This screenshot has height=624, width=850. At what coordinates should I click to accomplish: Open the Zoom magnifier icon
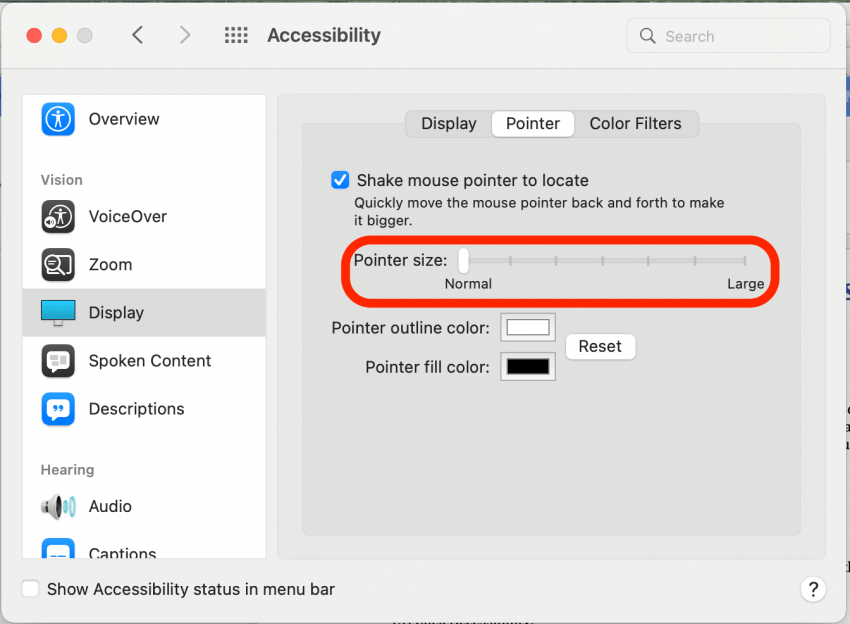58,265
